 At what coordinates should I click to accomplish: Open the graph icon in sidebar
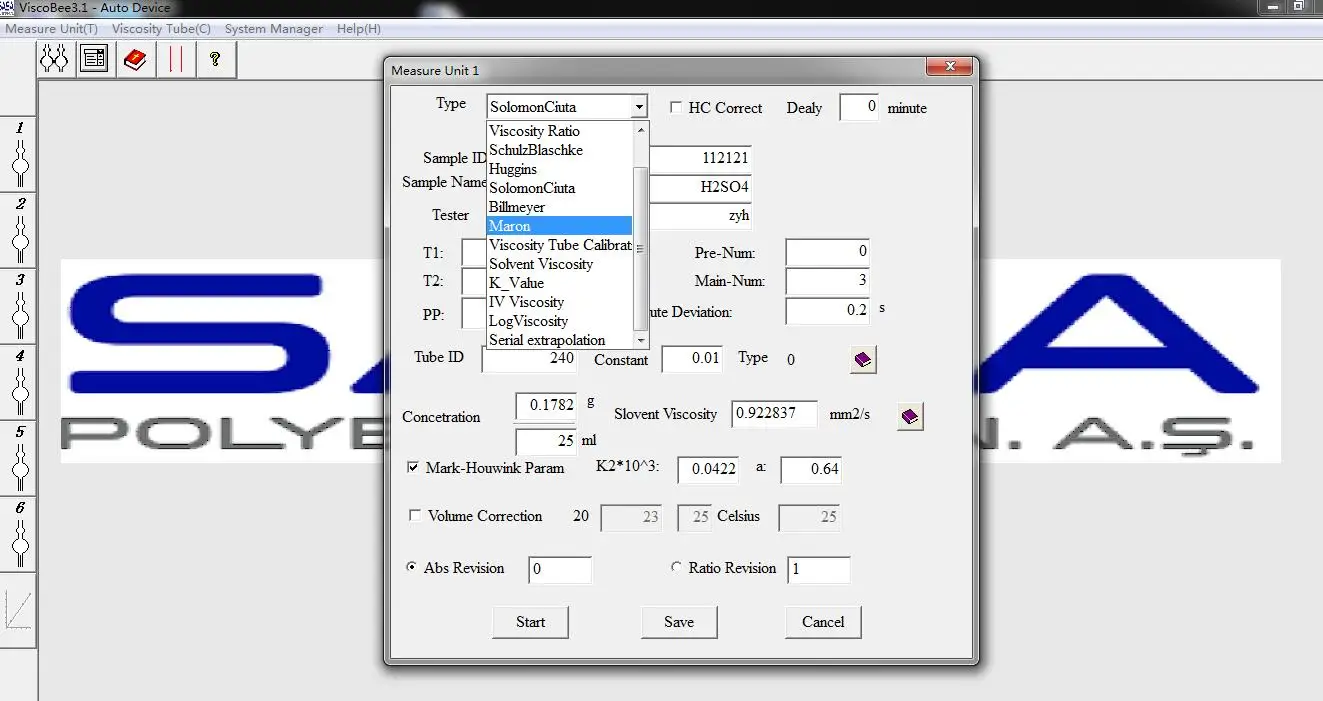19,609
